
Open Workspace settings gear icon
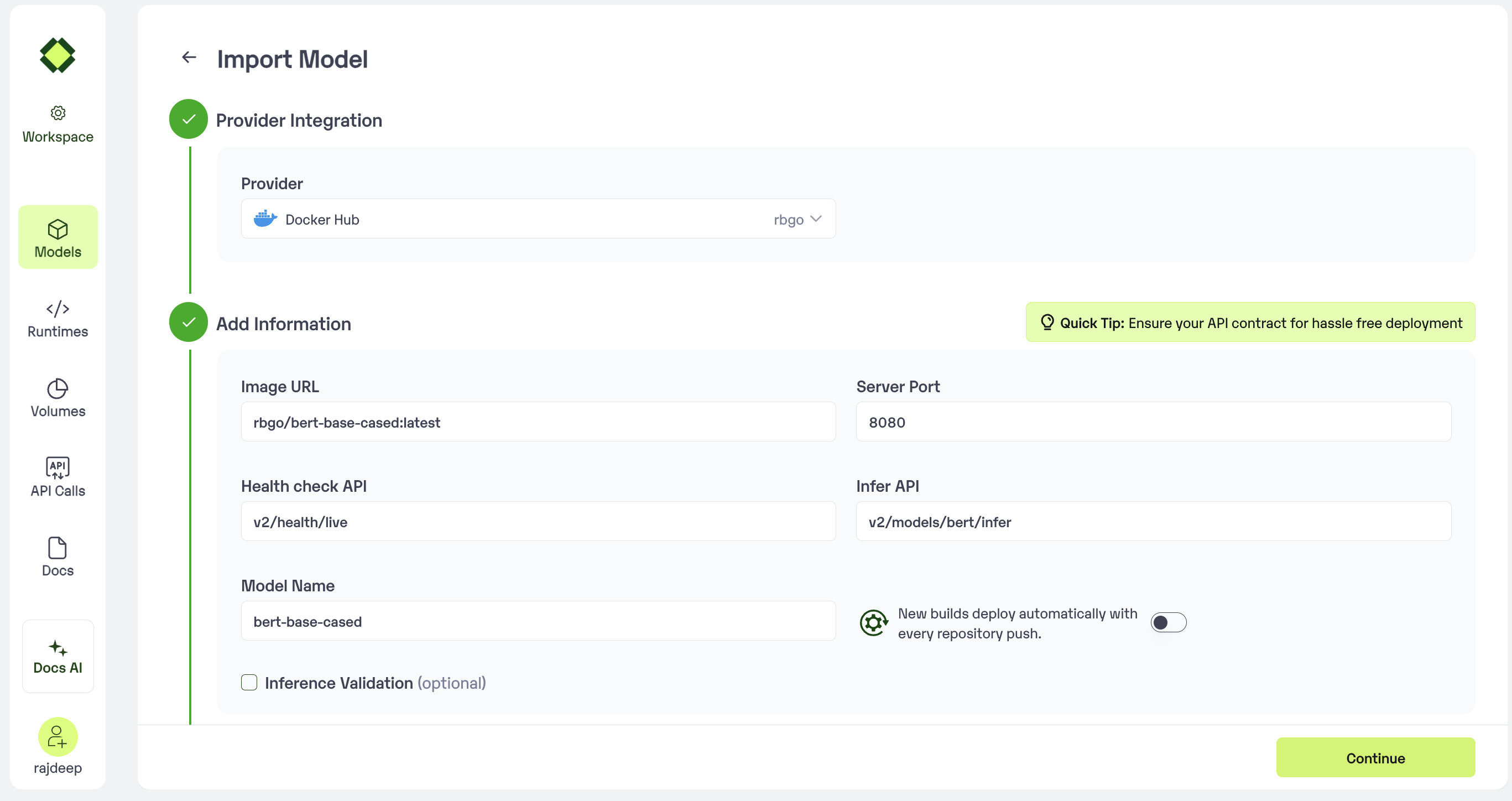pos(58,113)
